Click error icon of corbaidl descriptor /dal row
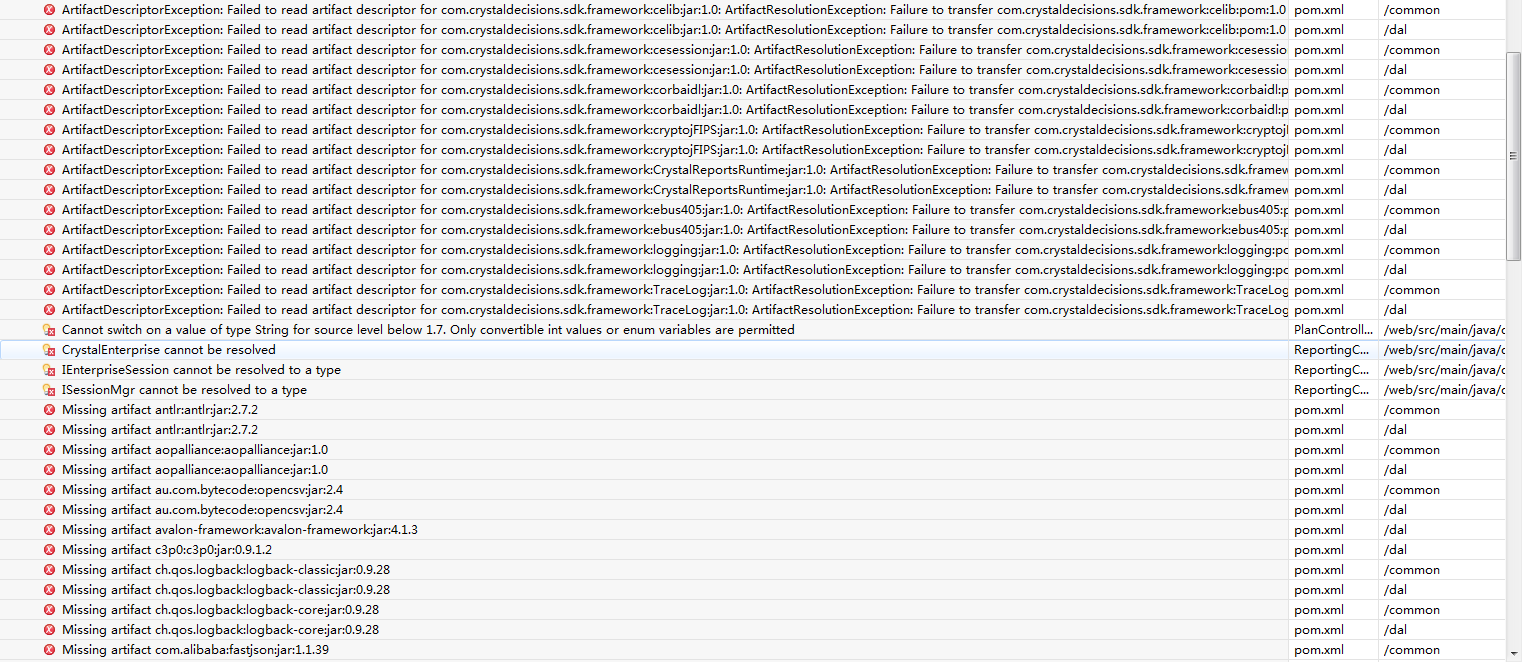This screenshot has width=1522, height=662. (49, 110)
